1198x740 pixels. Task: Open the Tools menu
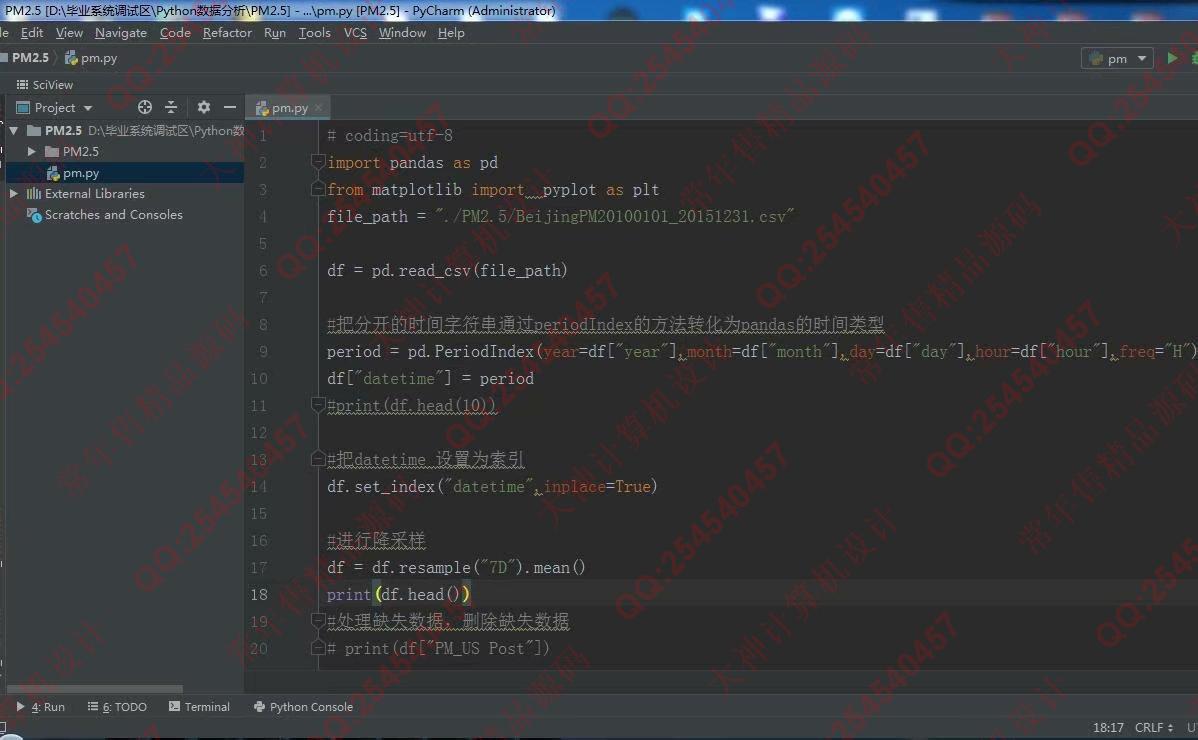(314, 33)
